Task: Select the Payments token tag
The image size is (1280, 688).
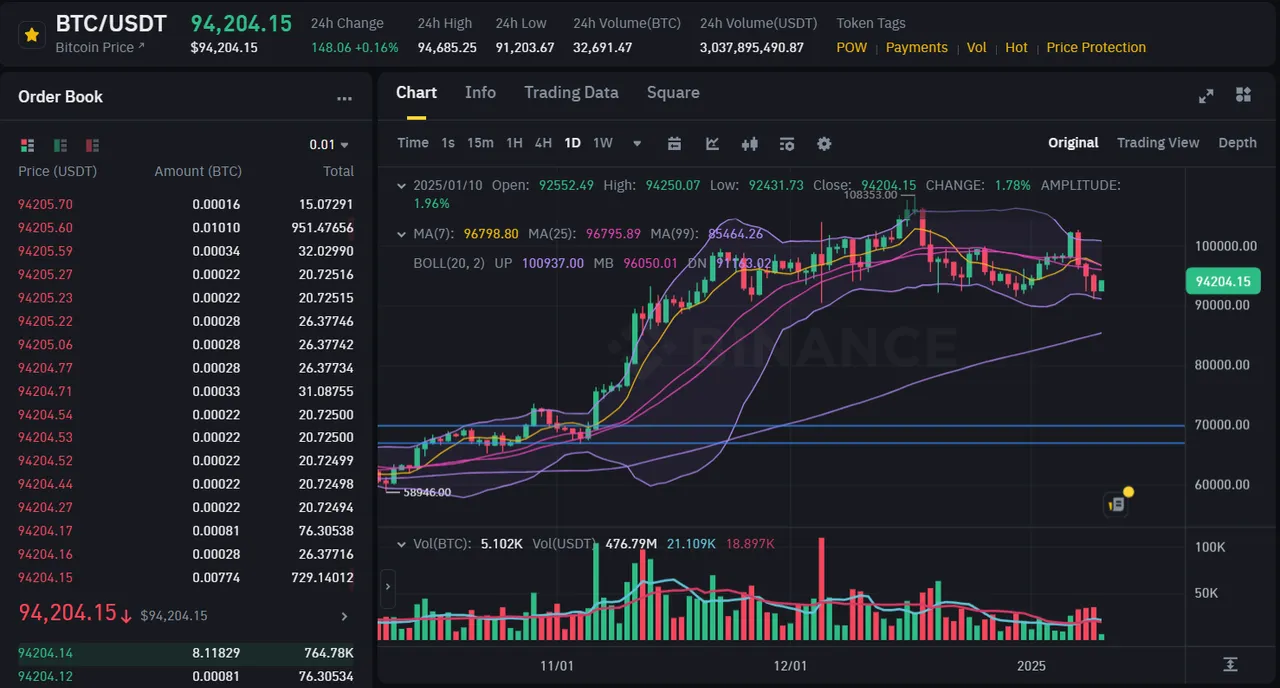Action: point(917,47)
